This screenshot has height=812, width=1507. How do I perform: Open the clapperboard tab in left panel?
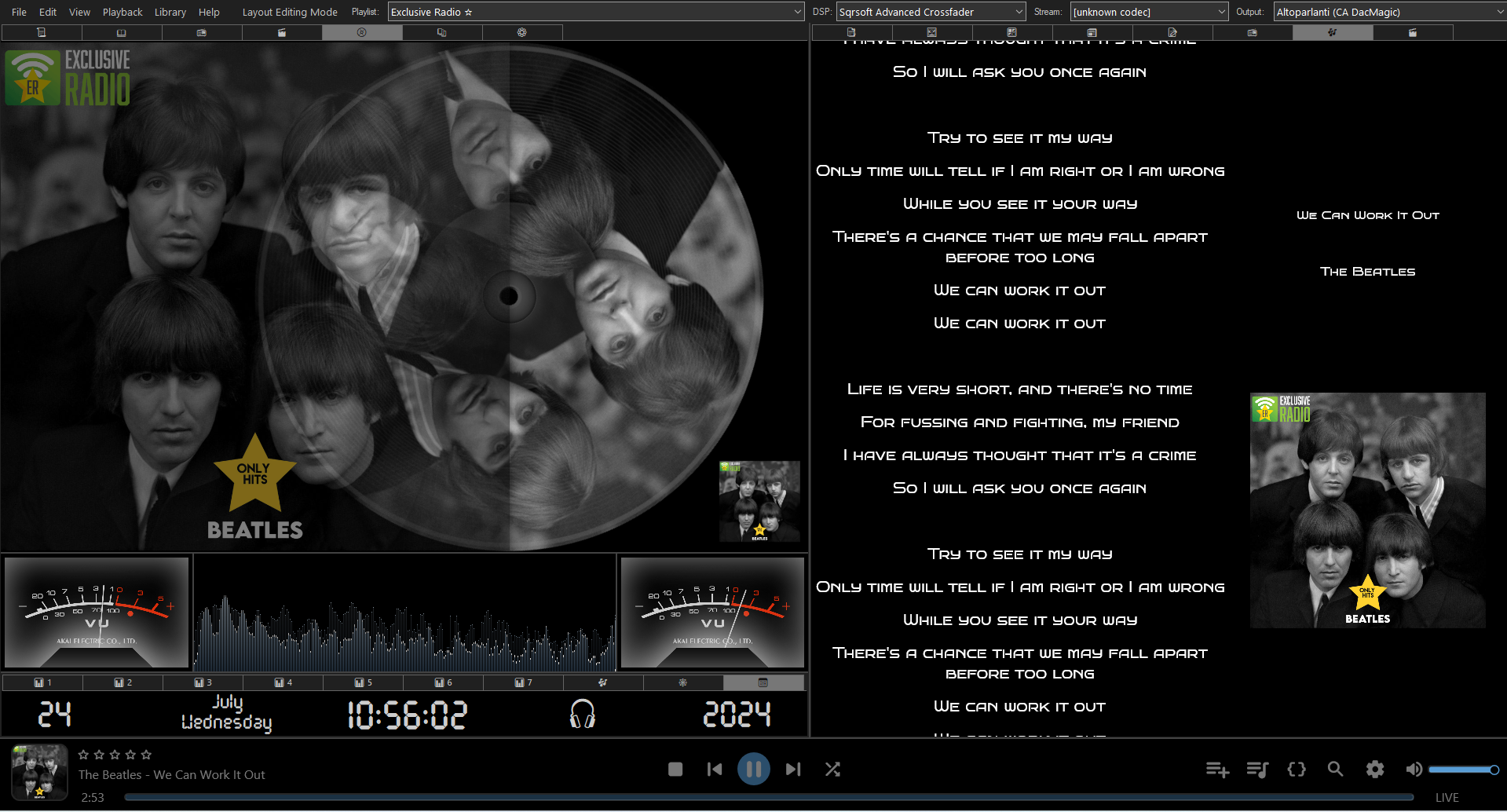(282, 33)
